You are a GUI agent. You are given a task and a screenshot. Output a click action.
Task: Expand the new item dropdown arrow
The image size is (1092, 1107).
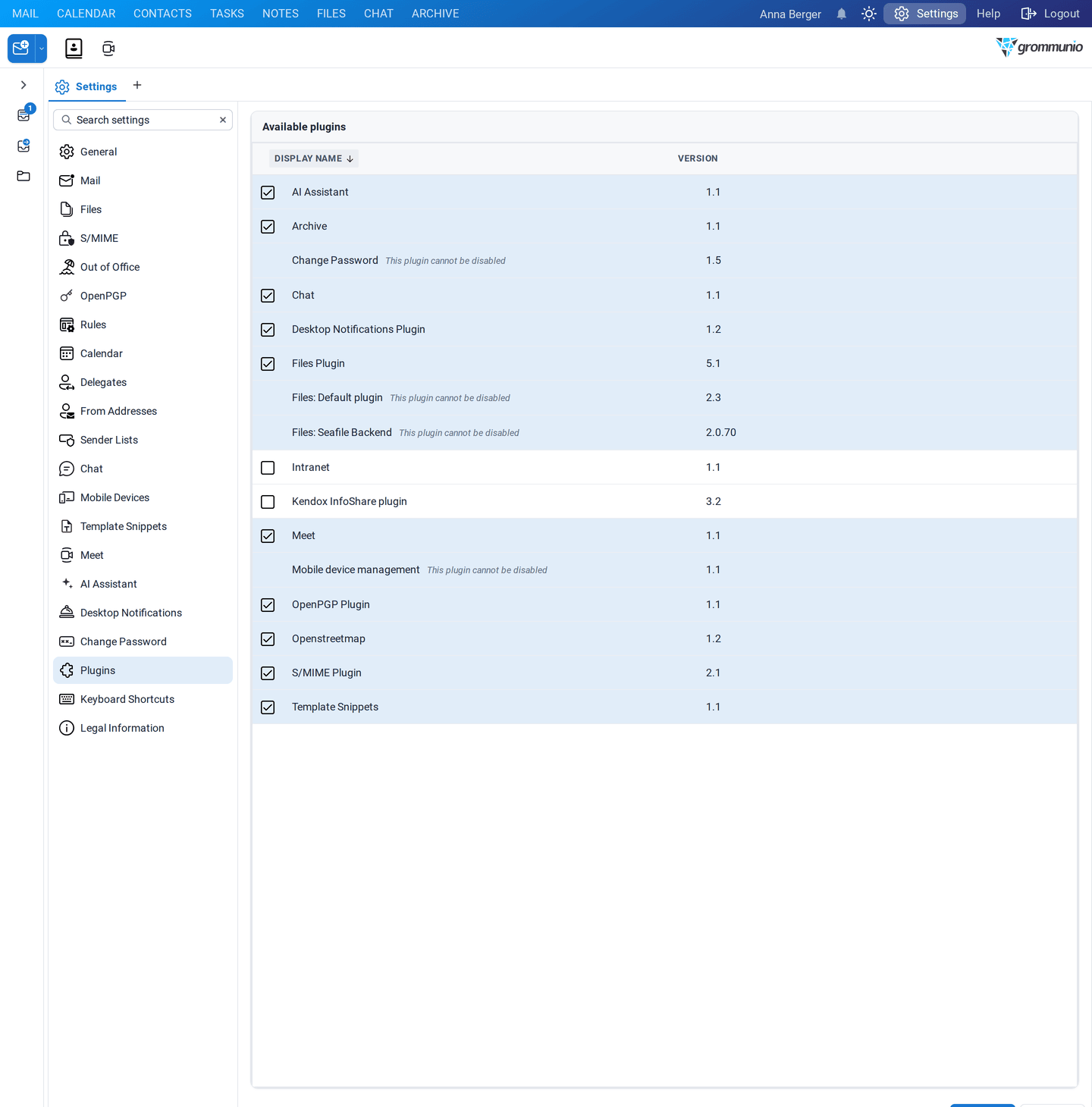click(x=42, y=49)
